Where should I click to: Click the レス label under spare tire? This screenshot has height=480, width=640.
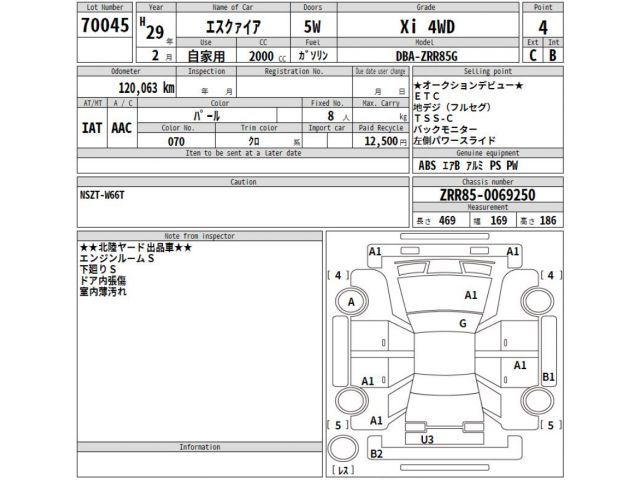click(x=343, y=471)
